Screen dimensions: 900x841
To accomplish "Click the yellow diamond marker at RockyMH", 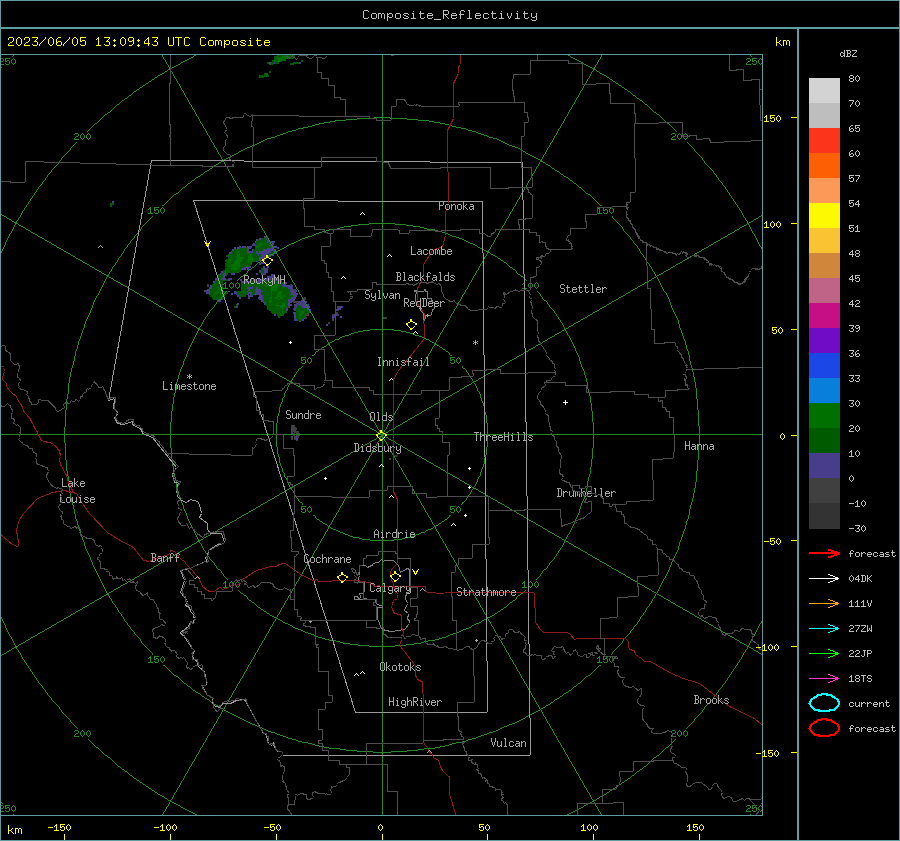I will [267, 261].
